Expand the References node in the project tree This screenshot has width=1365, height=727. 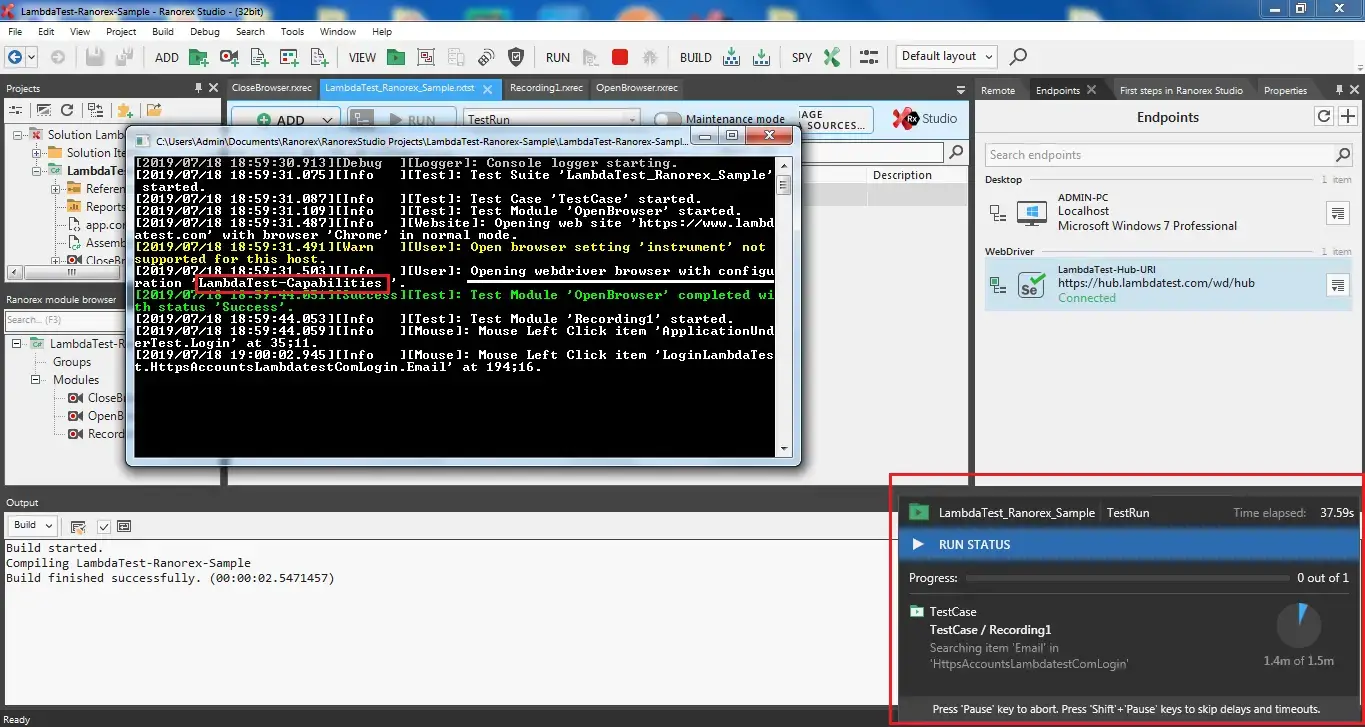click(x=55, y=188)
